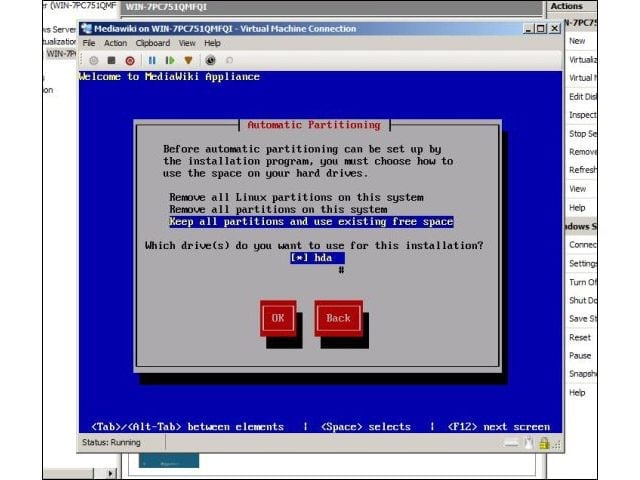The image size is (640, 480).
Task: Click the red OK button
Action: pyautogui.click(x=278, y=318)
